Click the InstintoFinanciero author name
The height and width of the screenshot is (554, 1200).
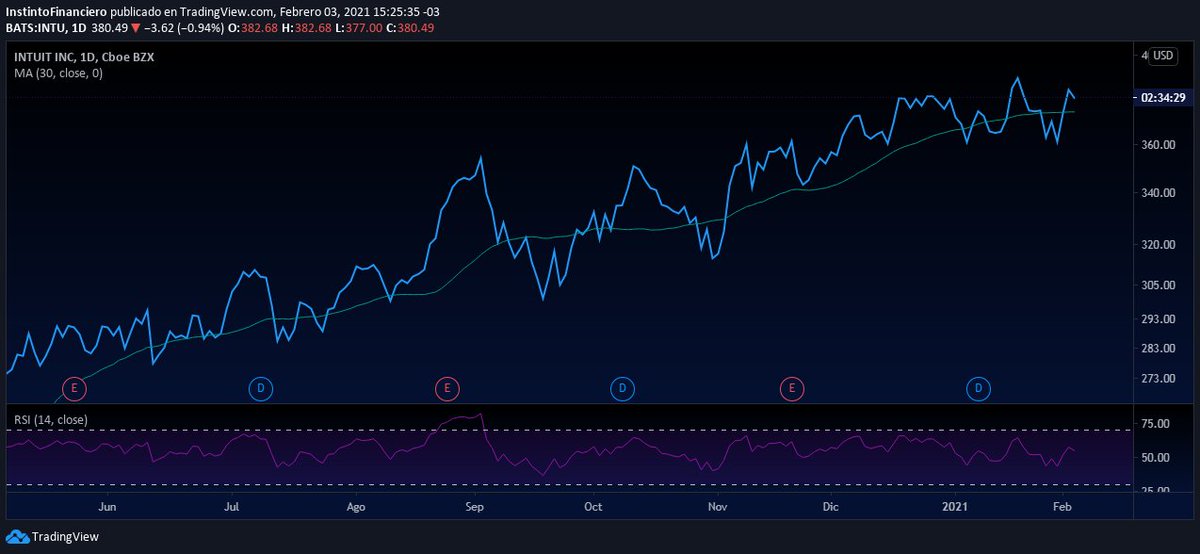pos(55,11)
